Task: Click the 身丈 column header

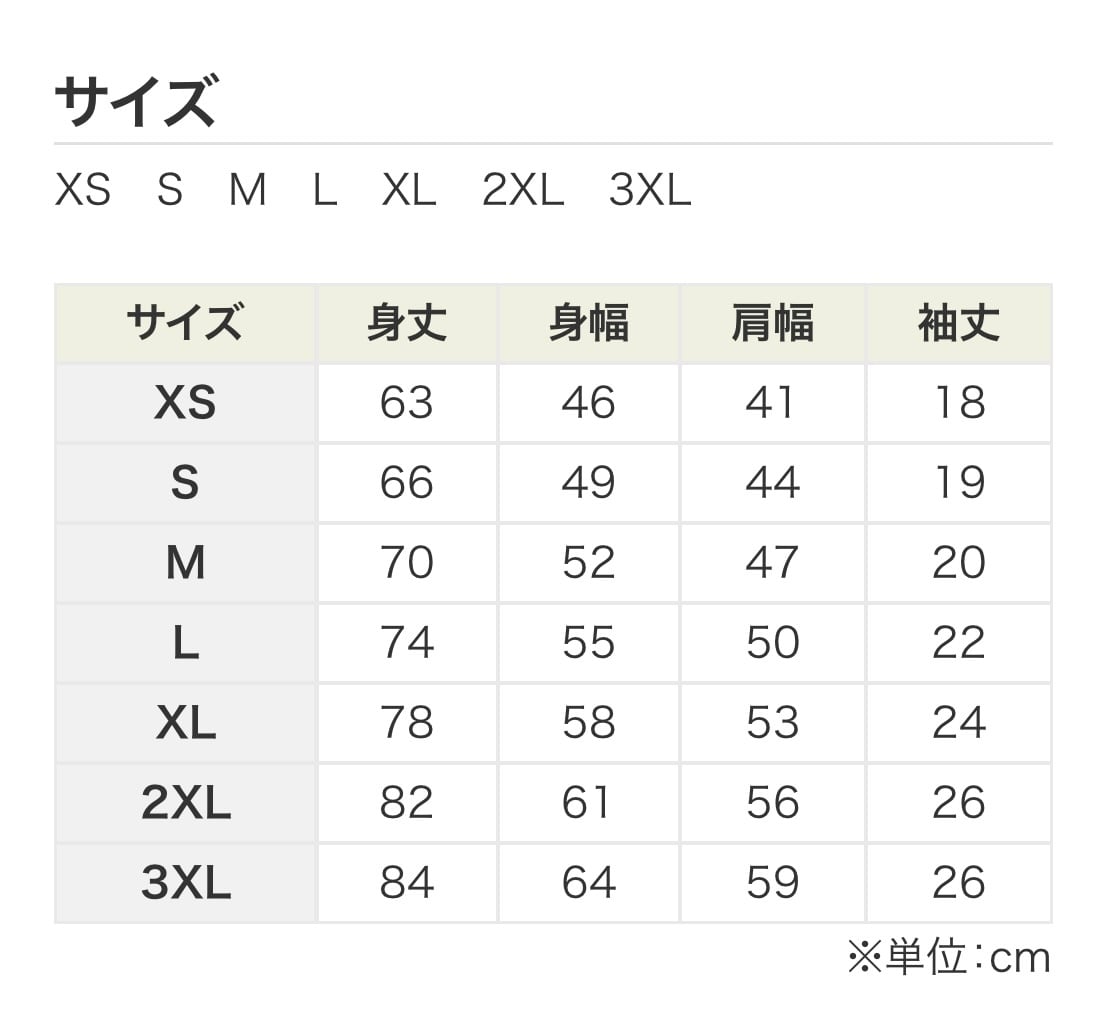Action: 406,324
